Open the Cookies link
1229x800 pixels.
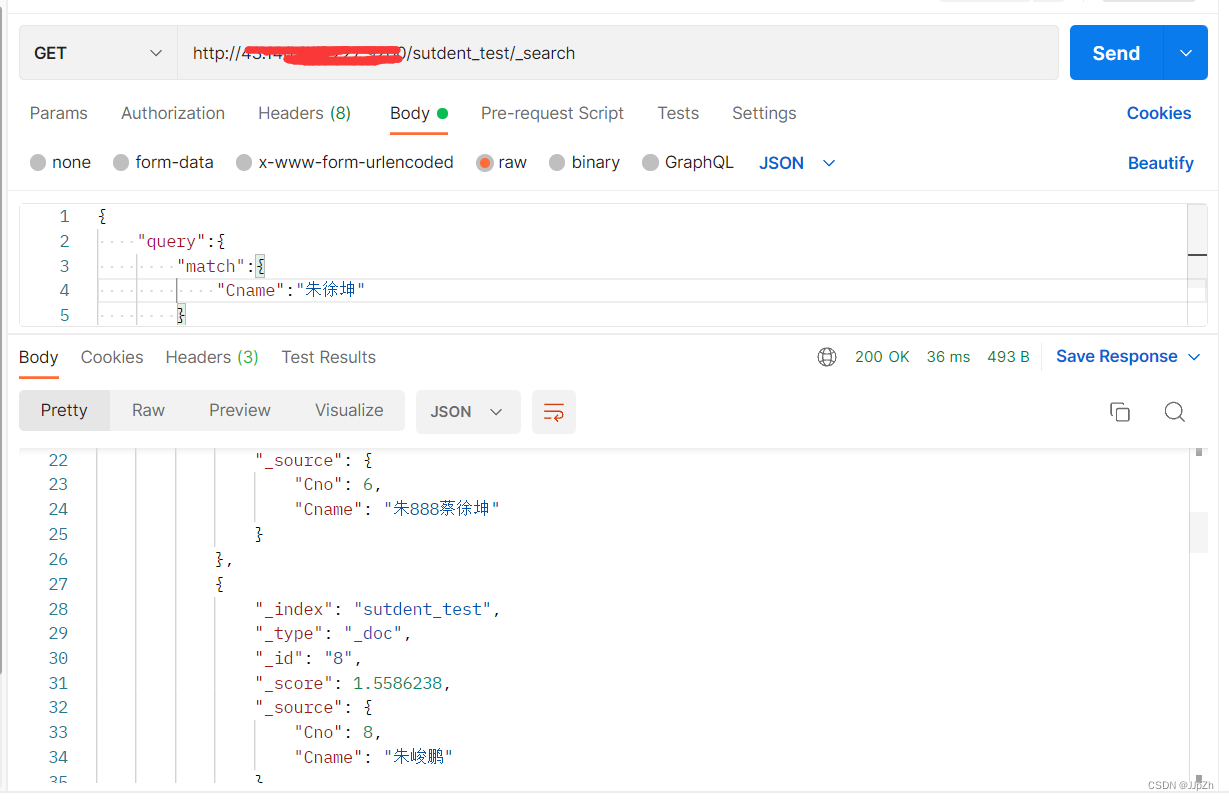coord(1159,113)
